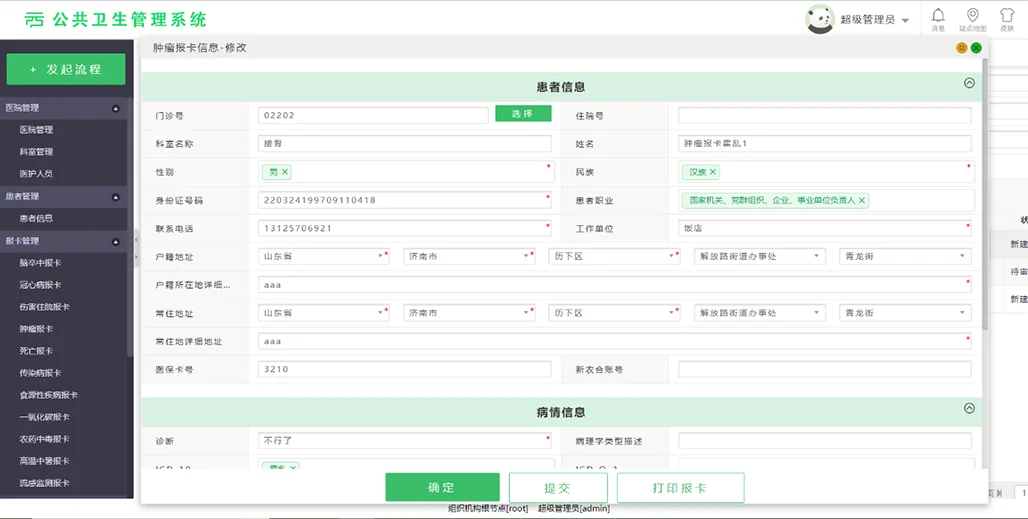Click the 户籍所在地详细地址 input field
Screen dimensions: 1028x519
(x=615, y=285)
